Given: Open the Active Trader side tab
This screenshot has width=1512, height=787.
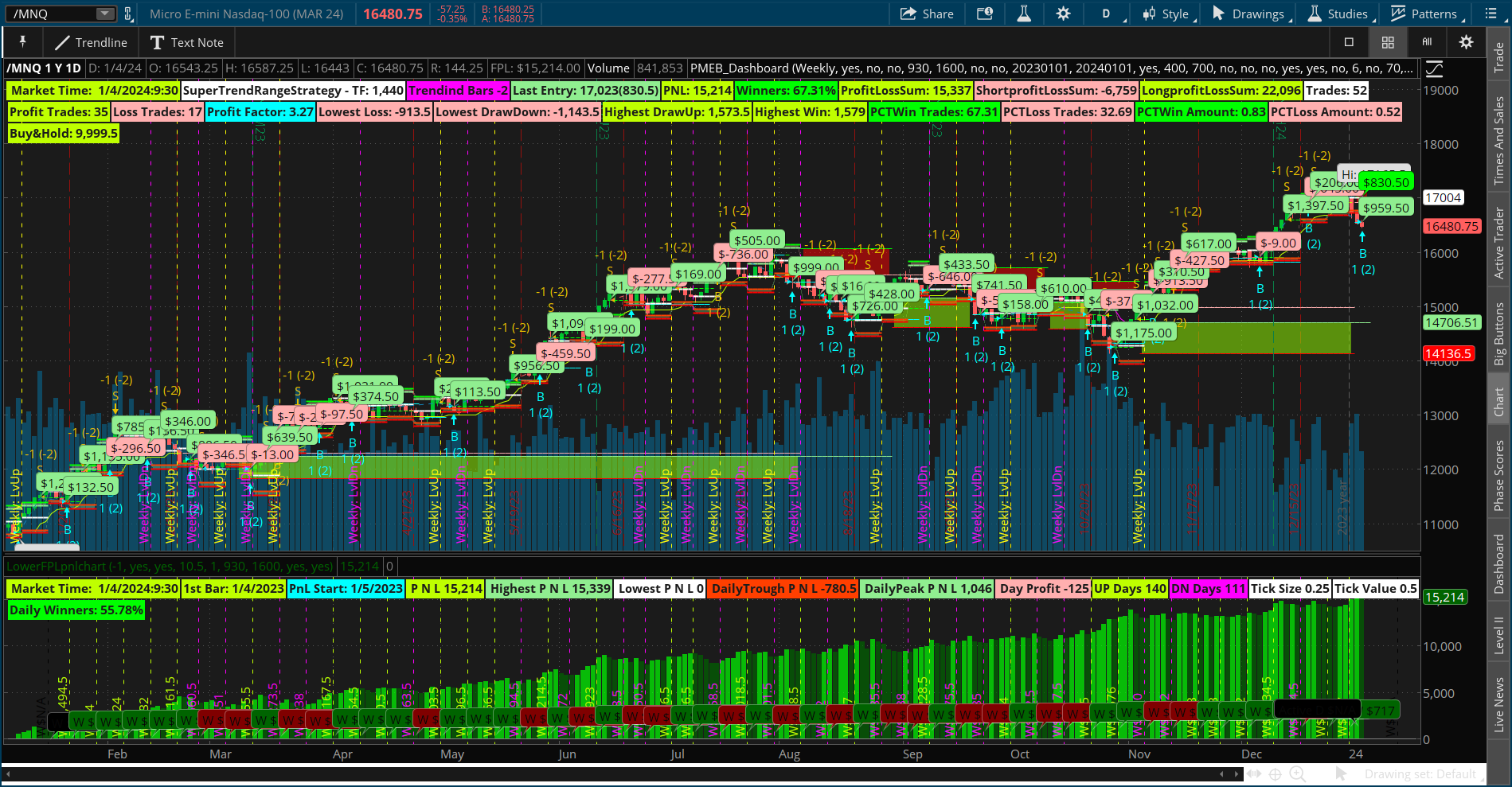Looking at the screenshot, I should click(1499, 243).
